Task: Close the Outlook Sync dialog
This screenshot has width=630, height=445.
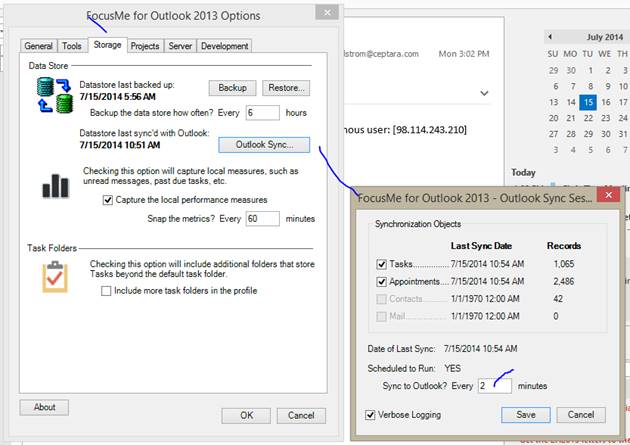Action: tap(608, 195)
